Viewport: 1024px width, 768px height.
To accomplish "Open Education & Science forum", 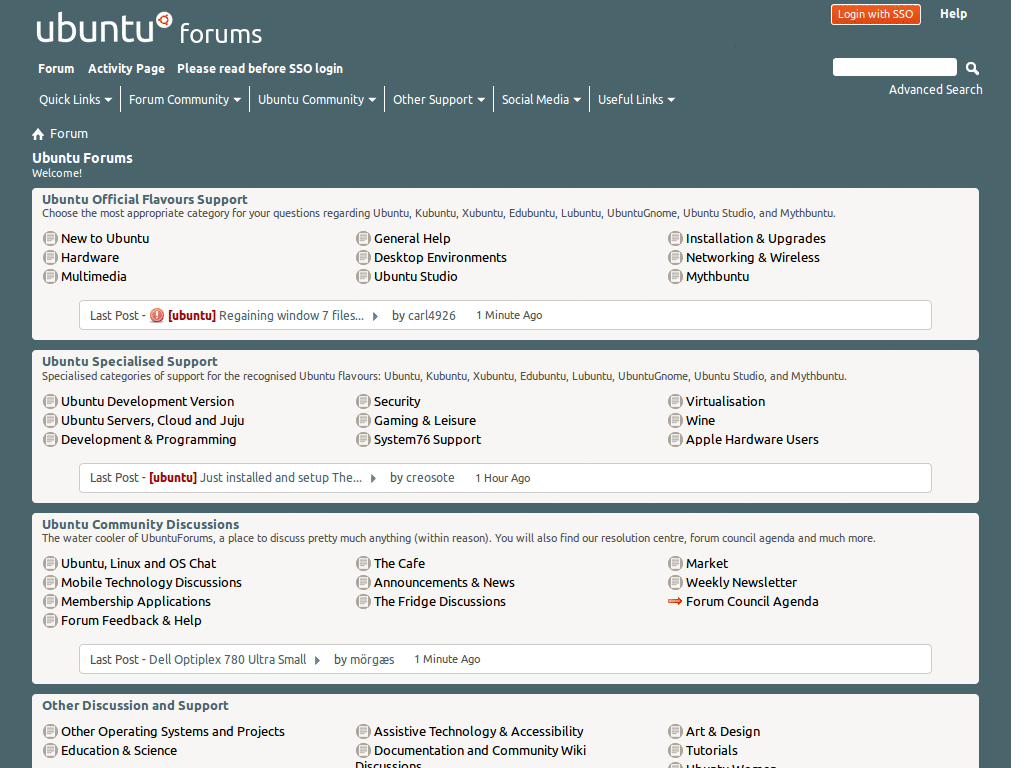I will coord(119,750).
